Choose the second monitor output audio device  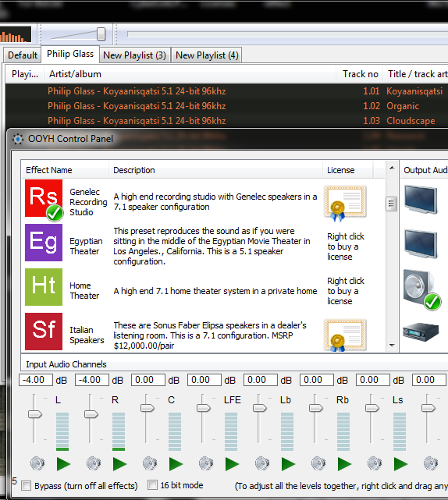click(x=421, y=243)
